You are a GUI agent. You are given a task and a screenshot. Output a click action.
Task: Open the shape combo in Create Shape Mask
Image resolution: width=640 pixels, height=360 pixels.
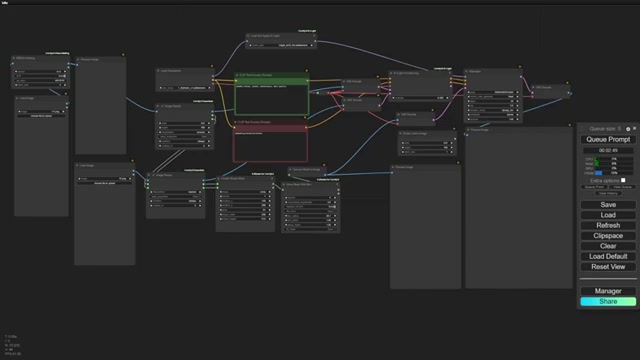point(245,192)
